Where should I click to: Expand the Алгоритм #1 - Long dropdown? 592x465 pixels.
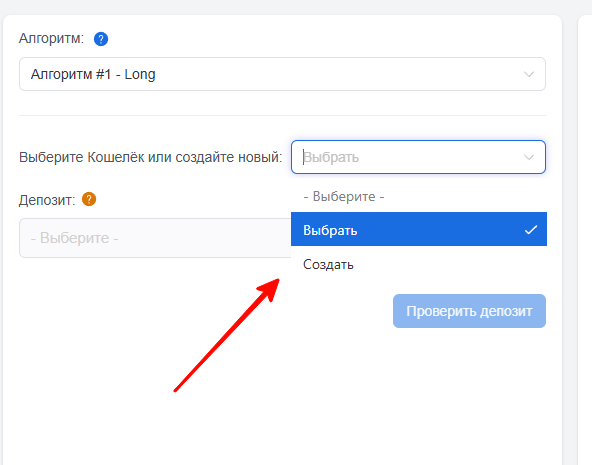282,74
